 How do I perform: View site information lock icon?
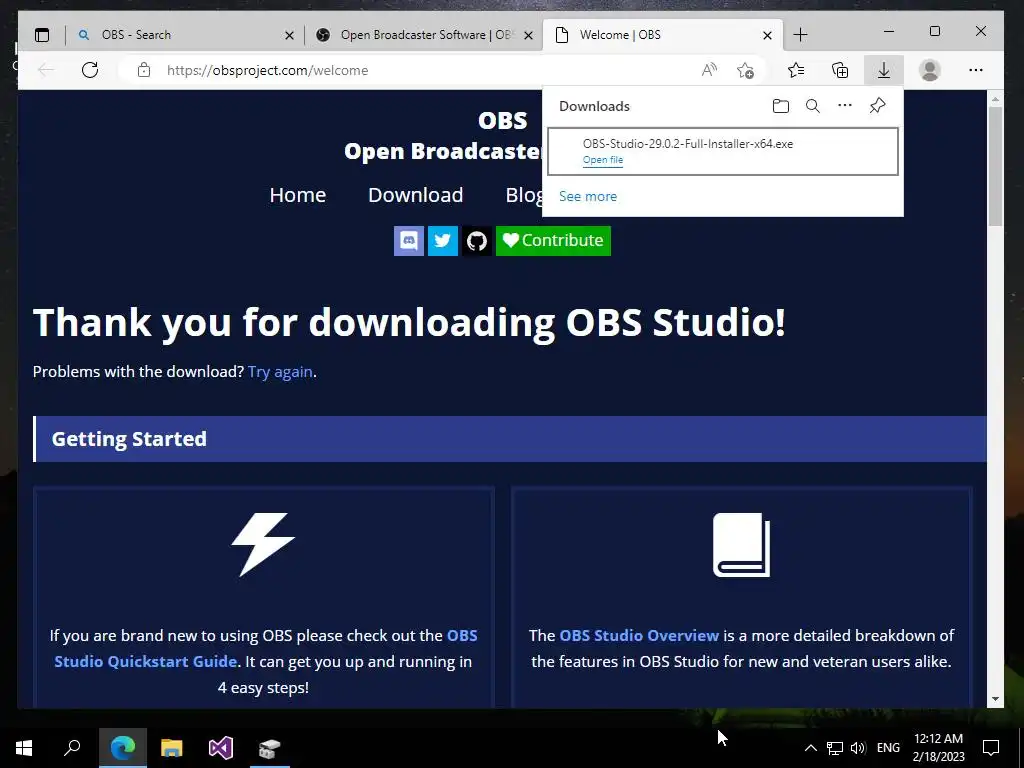[144, 70]
